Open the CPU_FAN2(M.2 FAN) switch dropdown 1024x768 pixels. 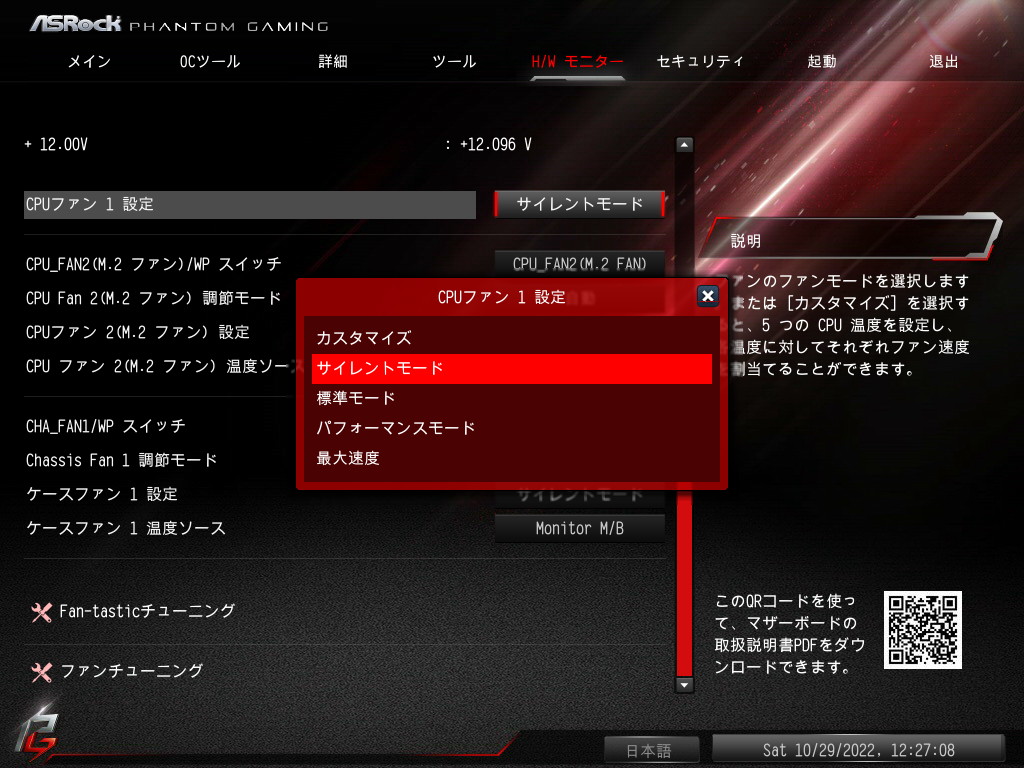579,264
